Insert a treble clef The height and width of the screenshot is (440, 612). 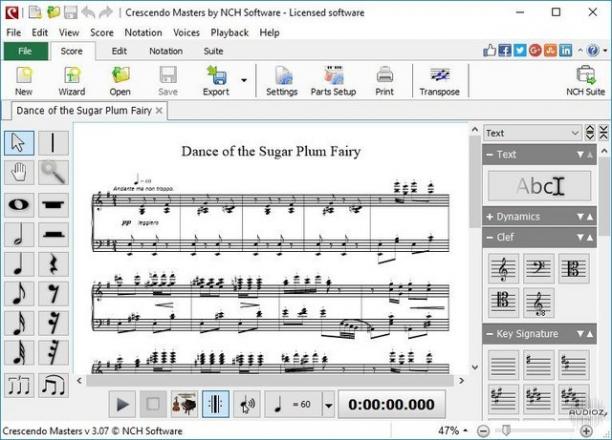pos(503,269)
